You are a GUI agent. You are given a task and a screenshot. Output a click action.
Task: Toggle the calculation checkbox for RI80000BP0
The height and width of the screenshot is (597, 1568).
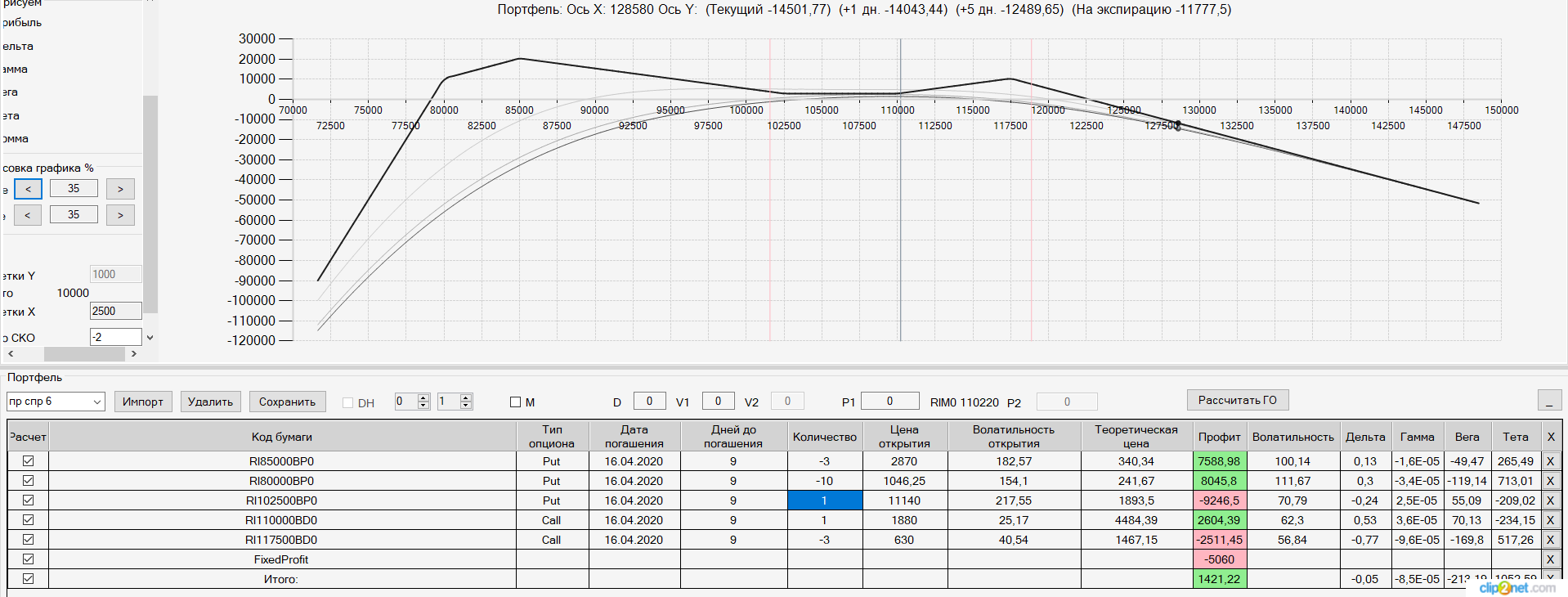coord(29,481)
